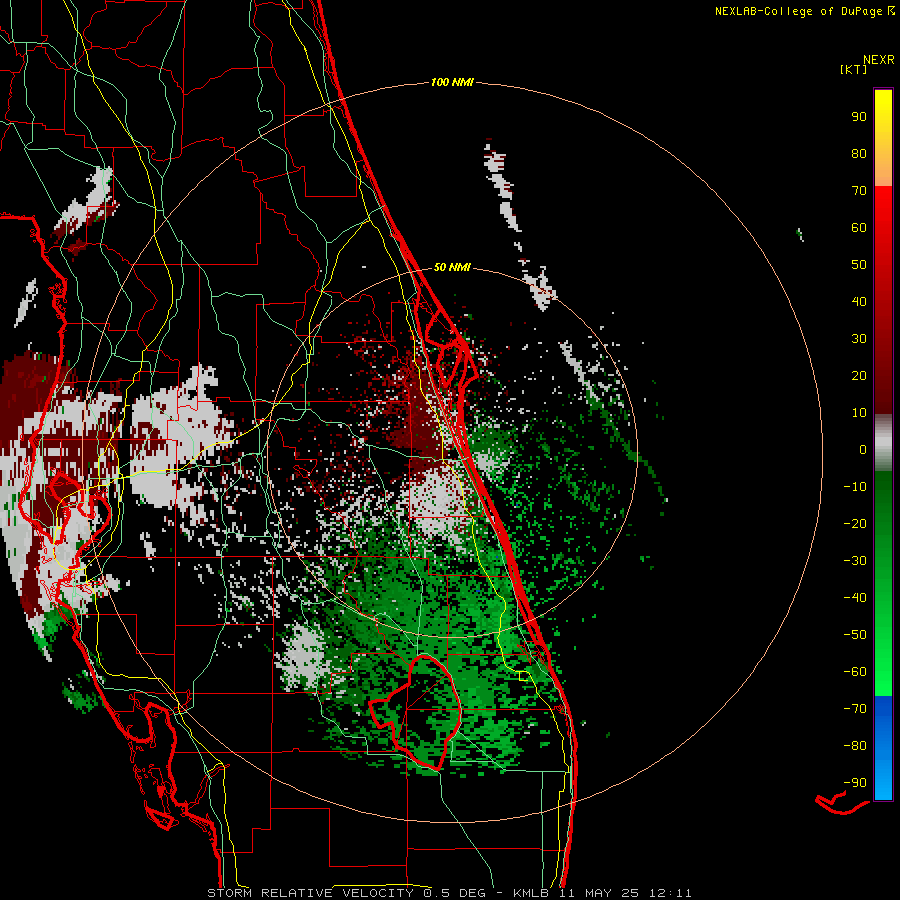Image resolution: width=900 pixels, height=900 pixels.
Task: Click the 40 value on the velocity legend
Action: pyautogui.click(x=859, y=301)
